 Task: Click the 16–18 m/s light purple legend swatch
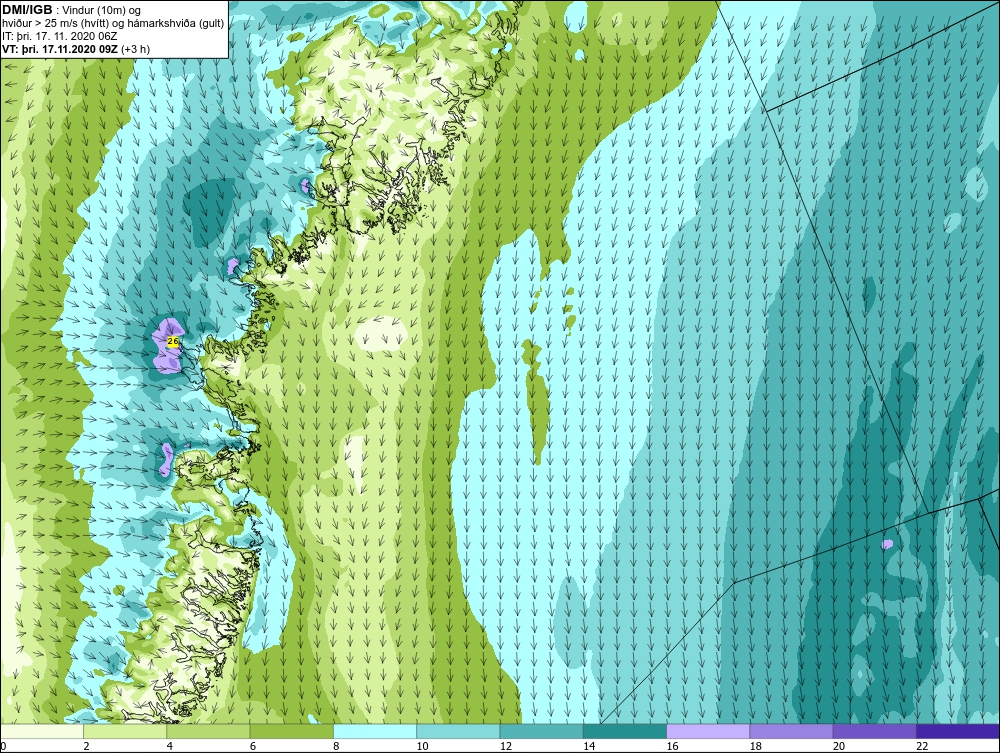(708, 731)
